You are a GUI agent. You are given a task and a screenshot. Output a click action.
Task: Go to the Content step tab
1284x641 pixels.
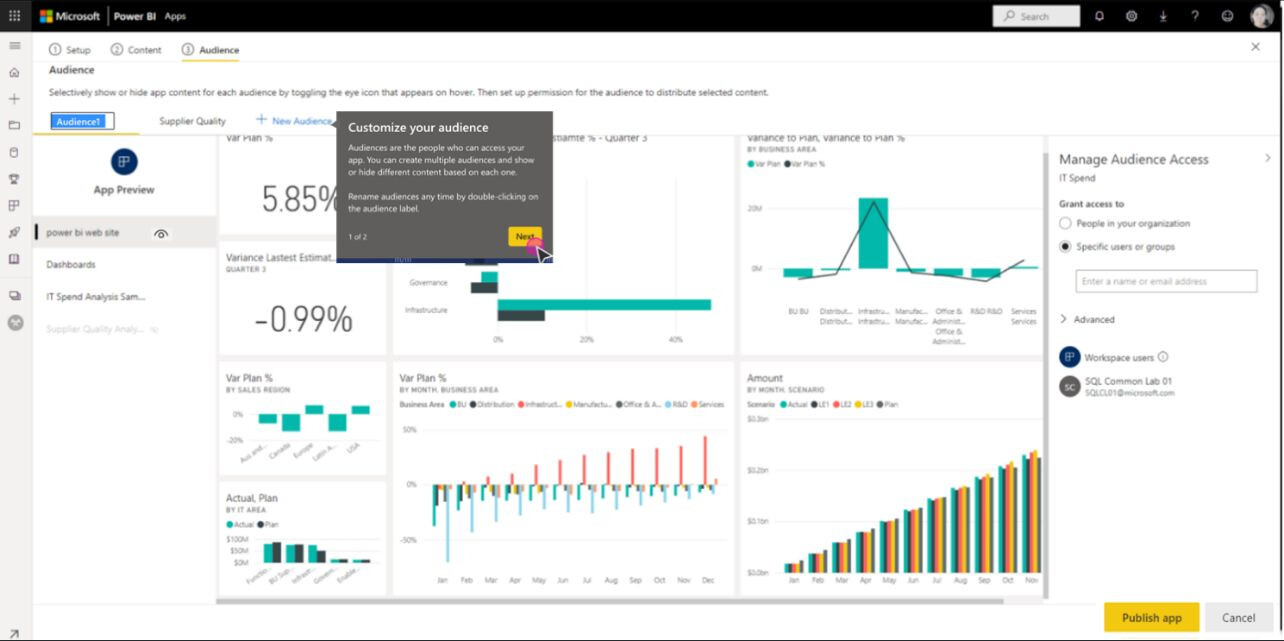click(136, 50)
